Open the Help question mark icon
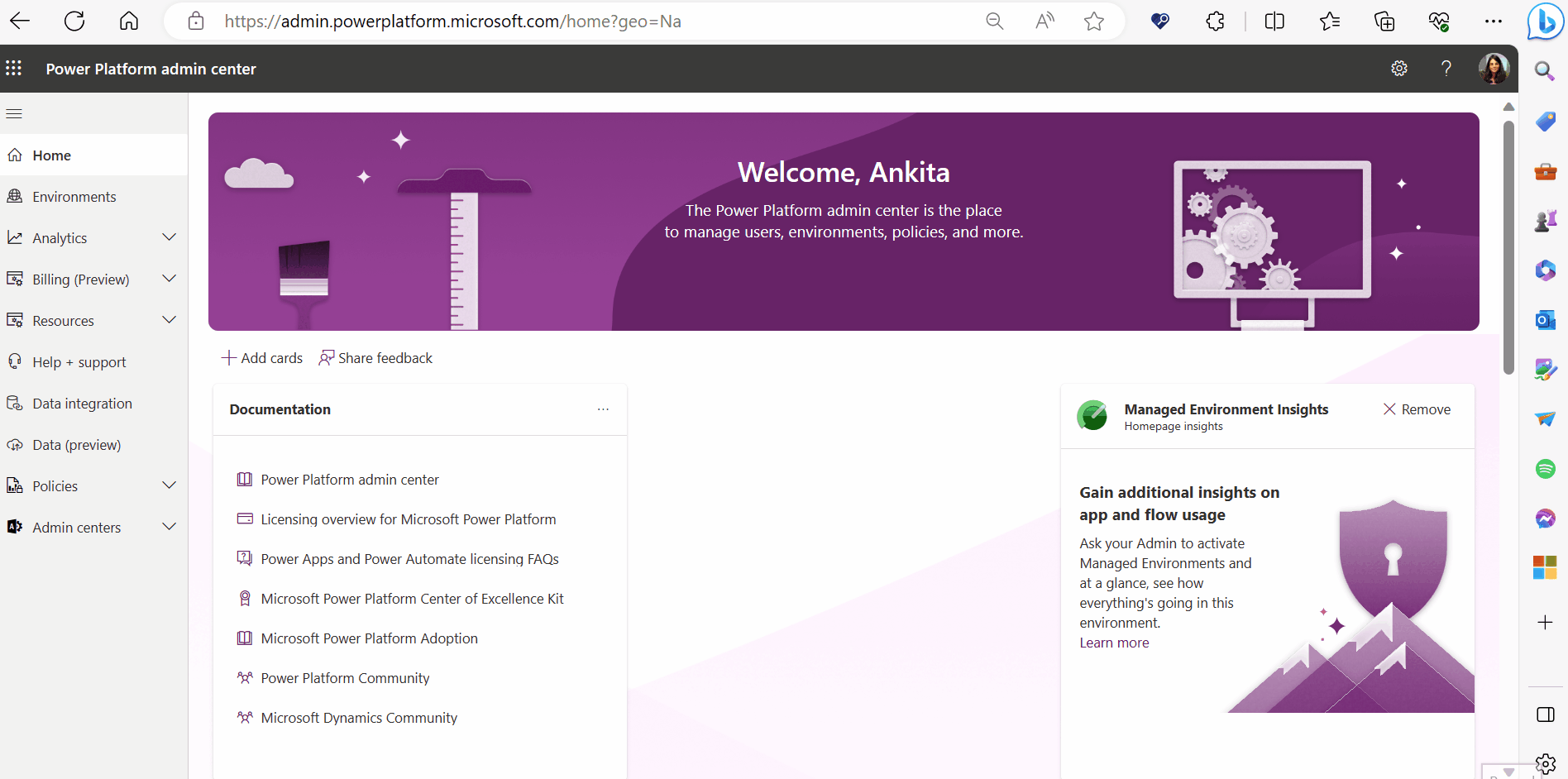Image resolution: width=1568 pixels, height=779 pixels. tap(1446, 69)
